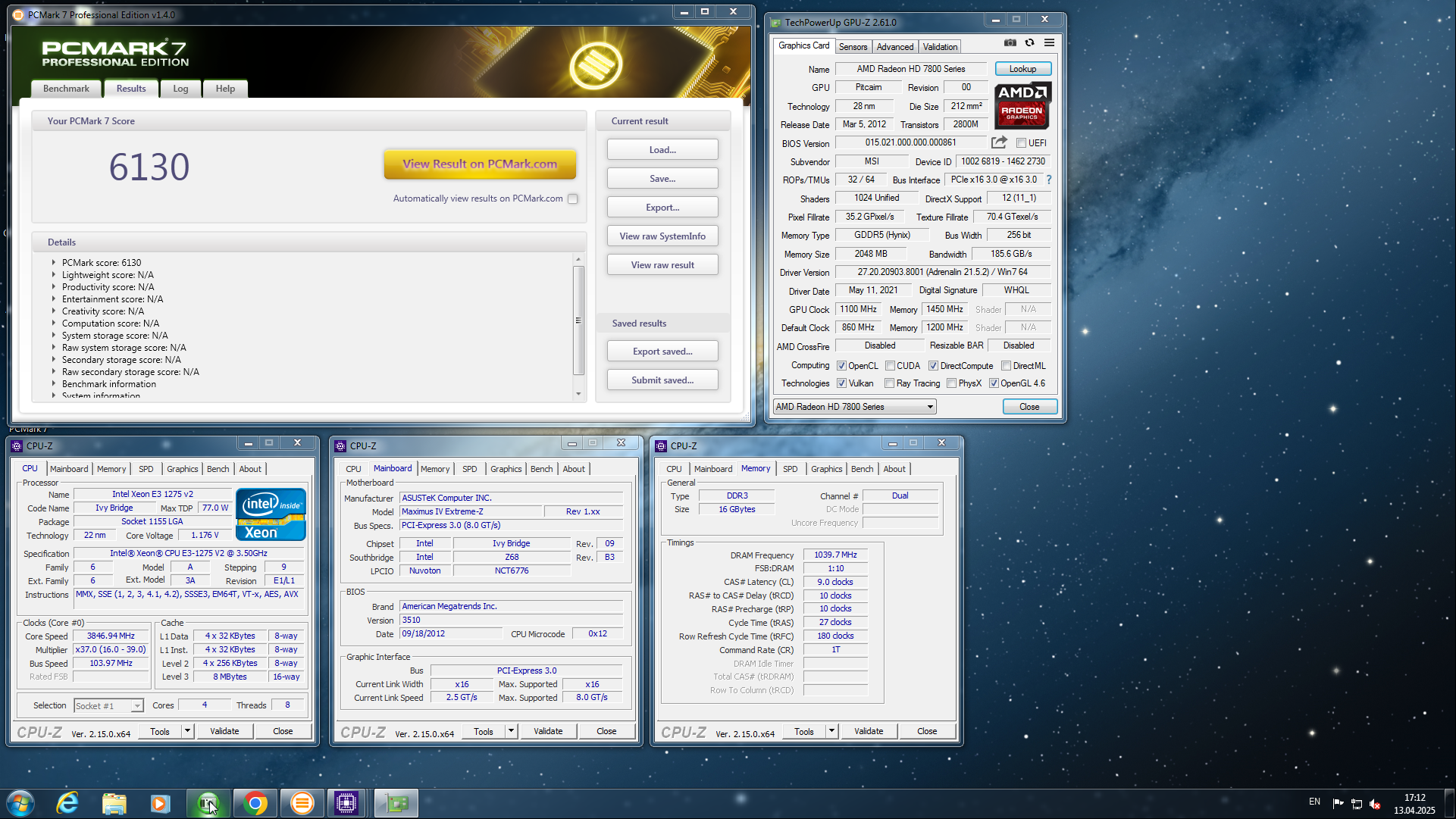Launch Internet Explorer from taskbar
Screen dimensions: 1456x819
pos(67,803)
